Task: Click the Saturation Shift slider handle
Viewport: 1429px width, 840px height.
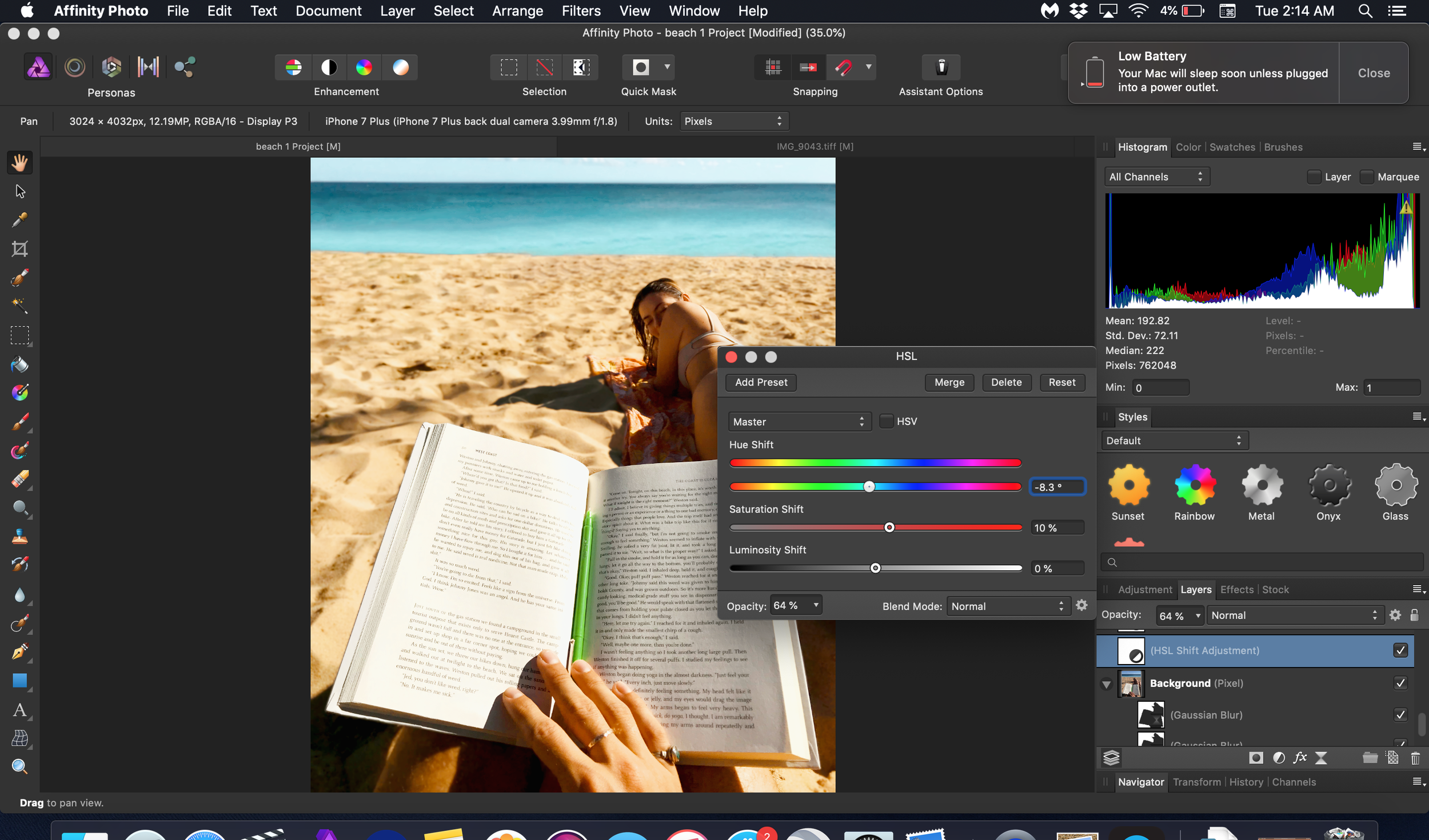Action: point(889,527)
